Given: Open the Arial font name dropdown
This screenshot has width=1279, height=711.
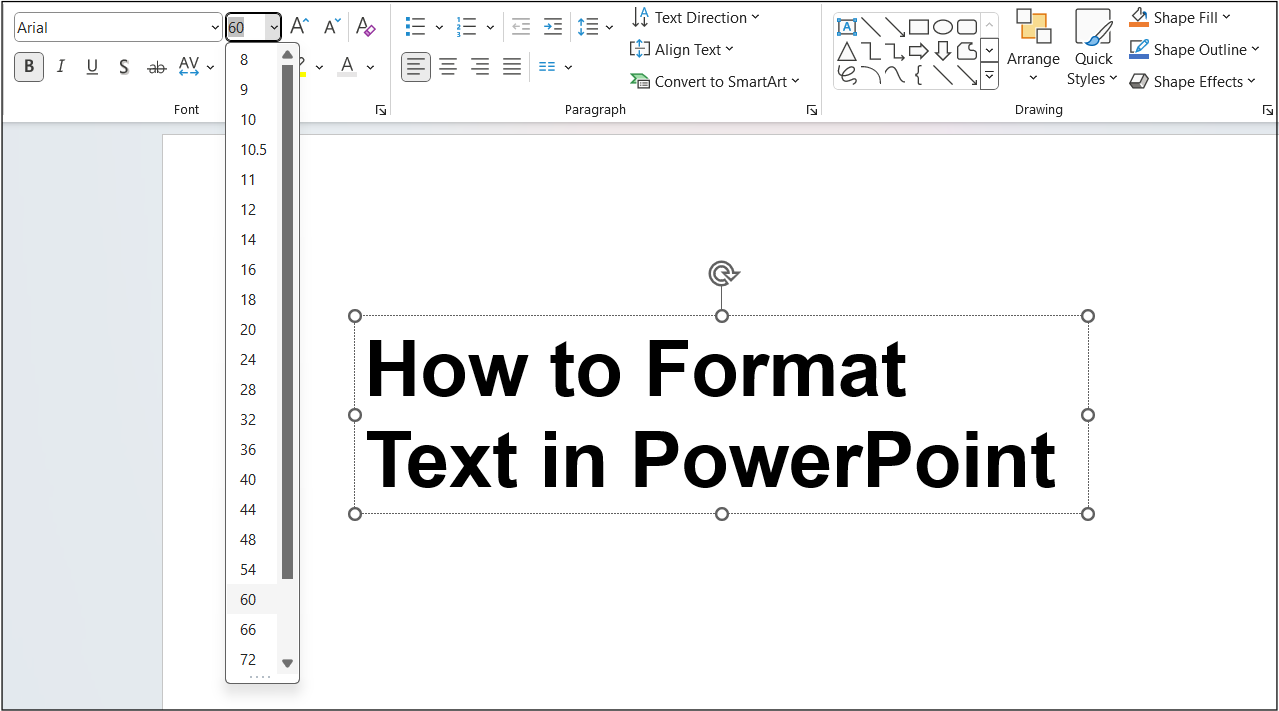Looking at the screenshot, I should coord(216,28).
